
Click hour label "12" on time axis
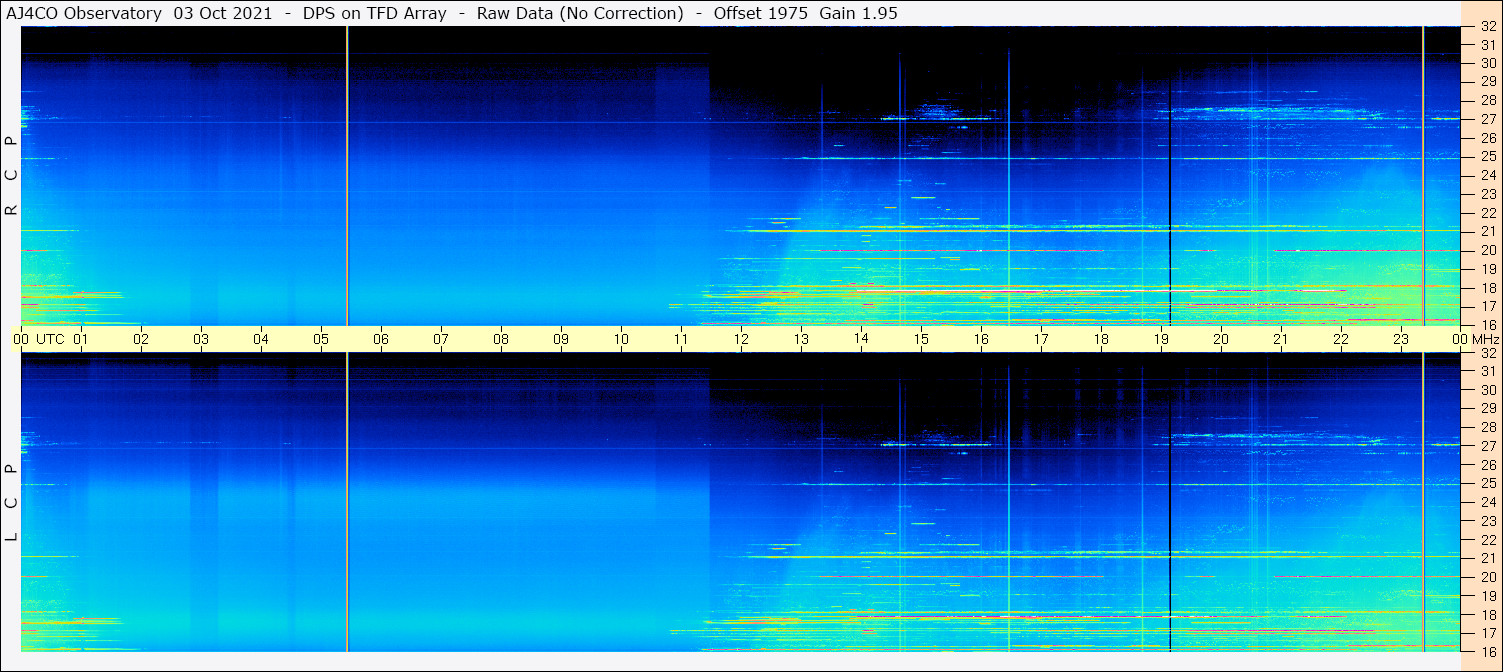pos(741,339)
